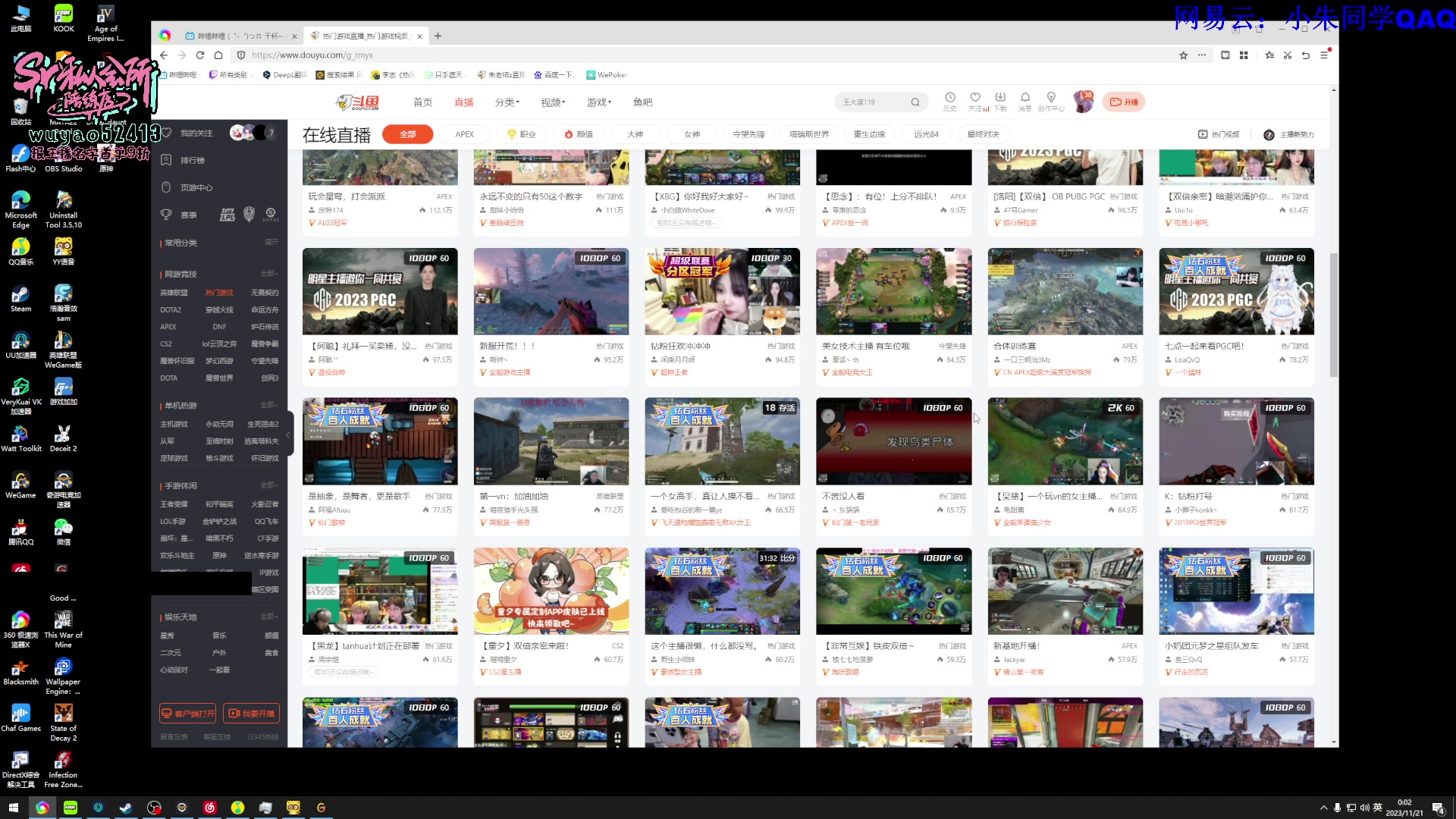Image resolution: width=1456 pixels, height=819 pixels.
Task: Open a new browser tab
Action: click(438, 36)
